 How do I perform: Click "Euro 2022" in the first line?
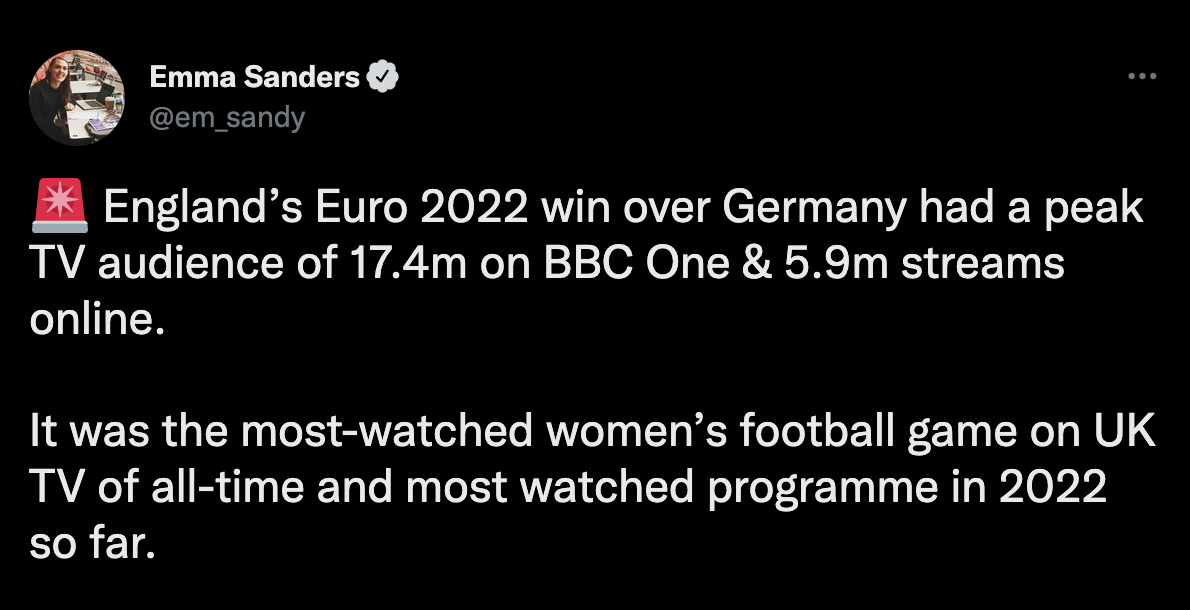coord(416,208)
